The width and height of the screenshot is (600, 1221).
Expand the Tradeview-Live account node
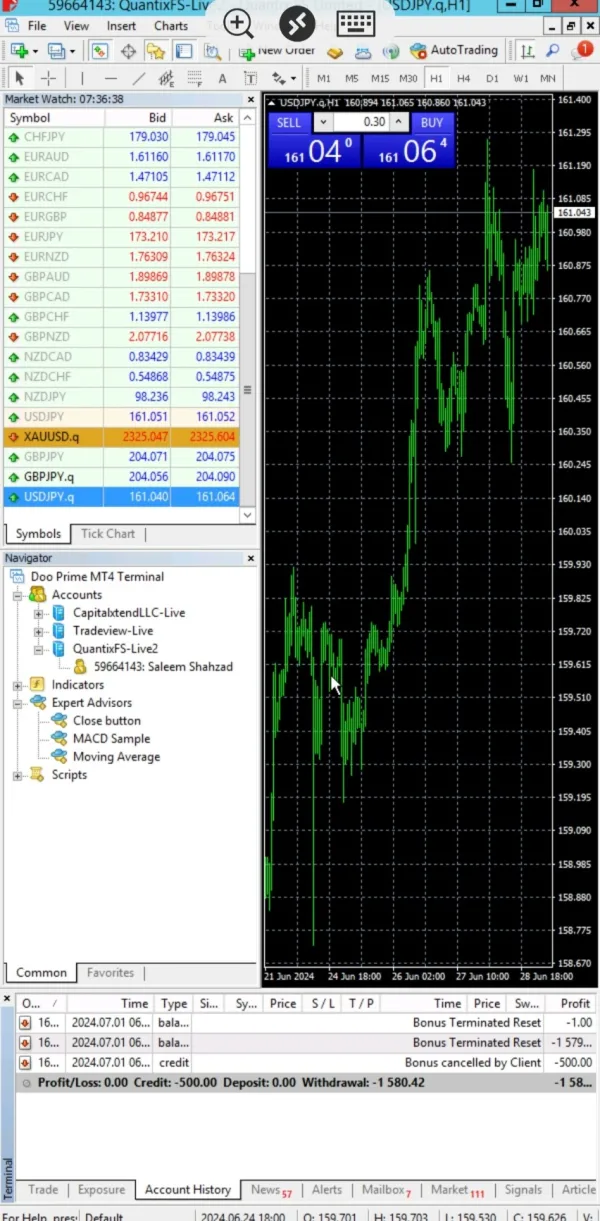pos(39,631)
